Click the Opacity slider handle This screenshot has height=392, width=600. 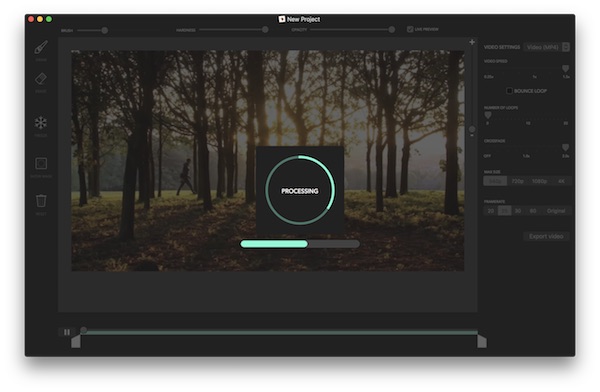coord(391,29)
